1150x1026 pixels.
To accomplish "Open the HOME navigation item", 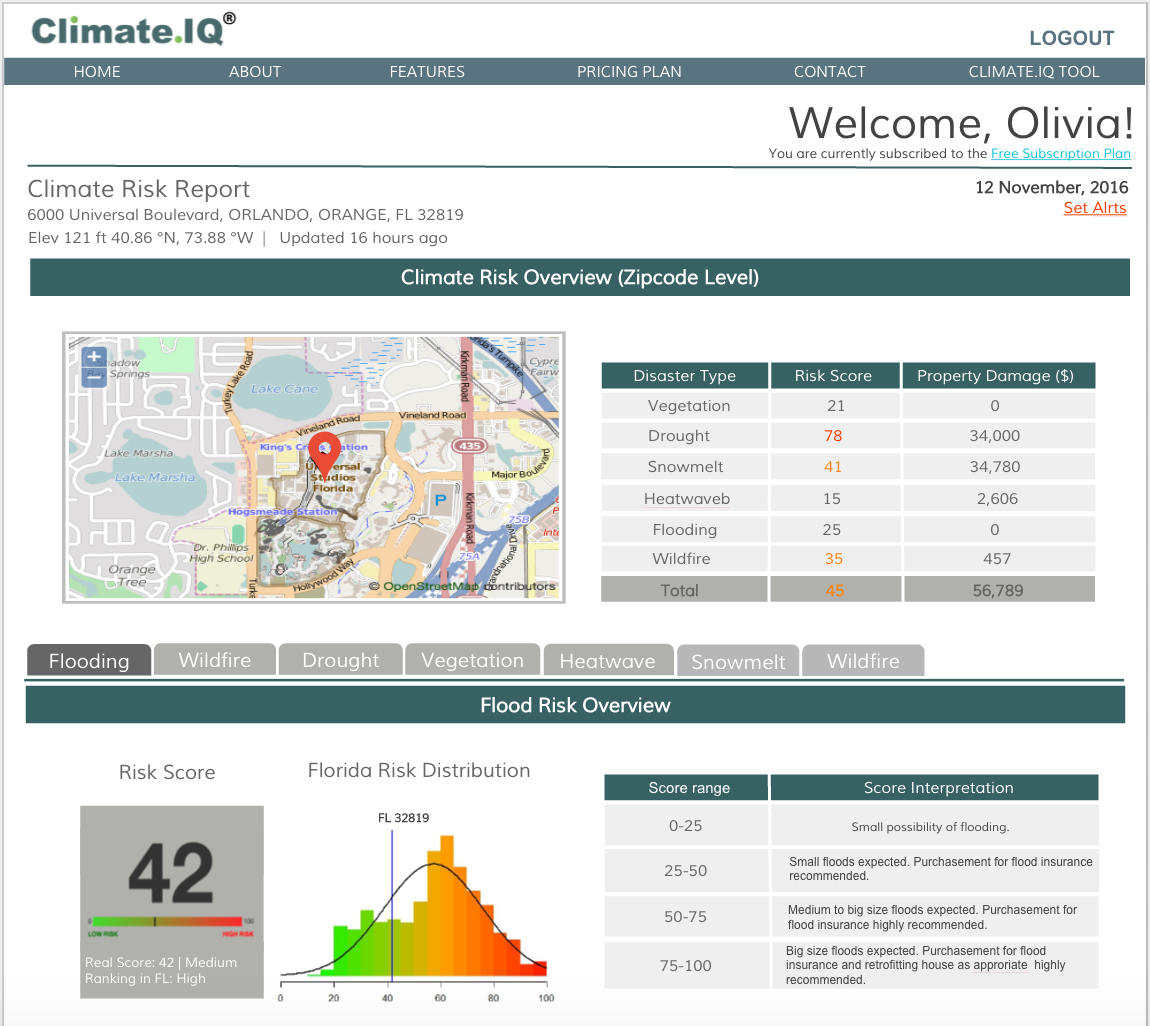I will (x=97, y=72).
